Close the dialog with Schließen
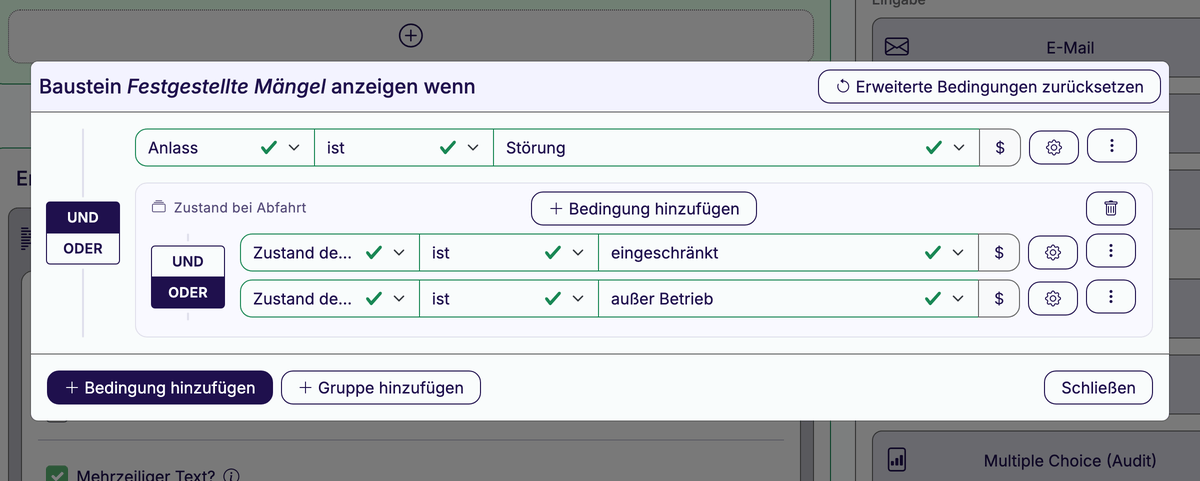Viewport: 1200px width, 481px height. click(1098, 387)
